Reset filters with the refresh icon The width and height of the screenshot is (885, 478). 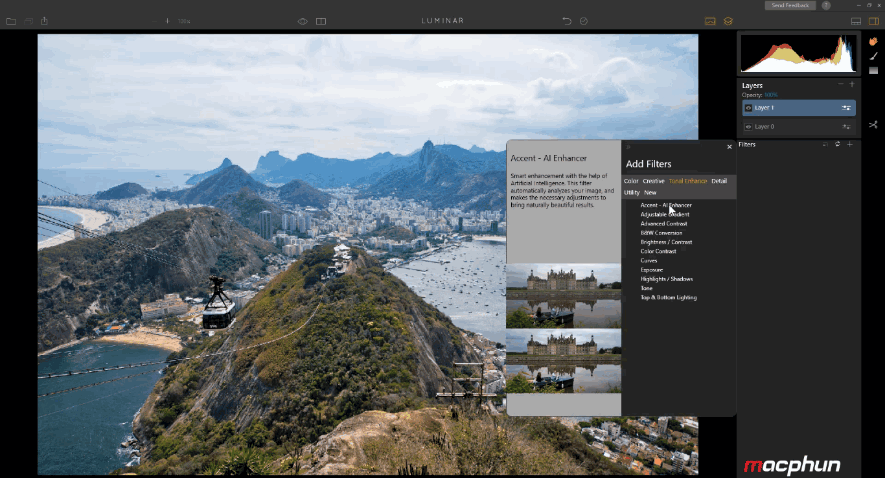(x=838, y=144)
